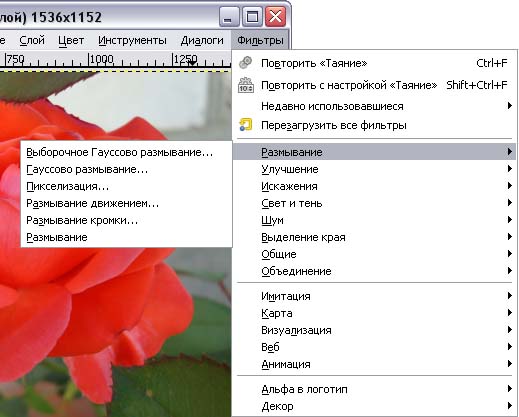Image resolution: width=519 pixels, height=417 pixels.
Task: Select Пикселизация blur filter
Action: (x=68, y=186)
